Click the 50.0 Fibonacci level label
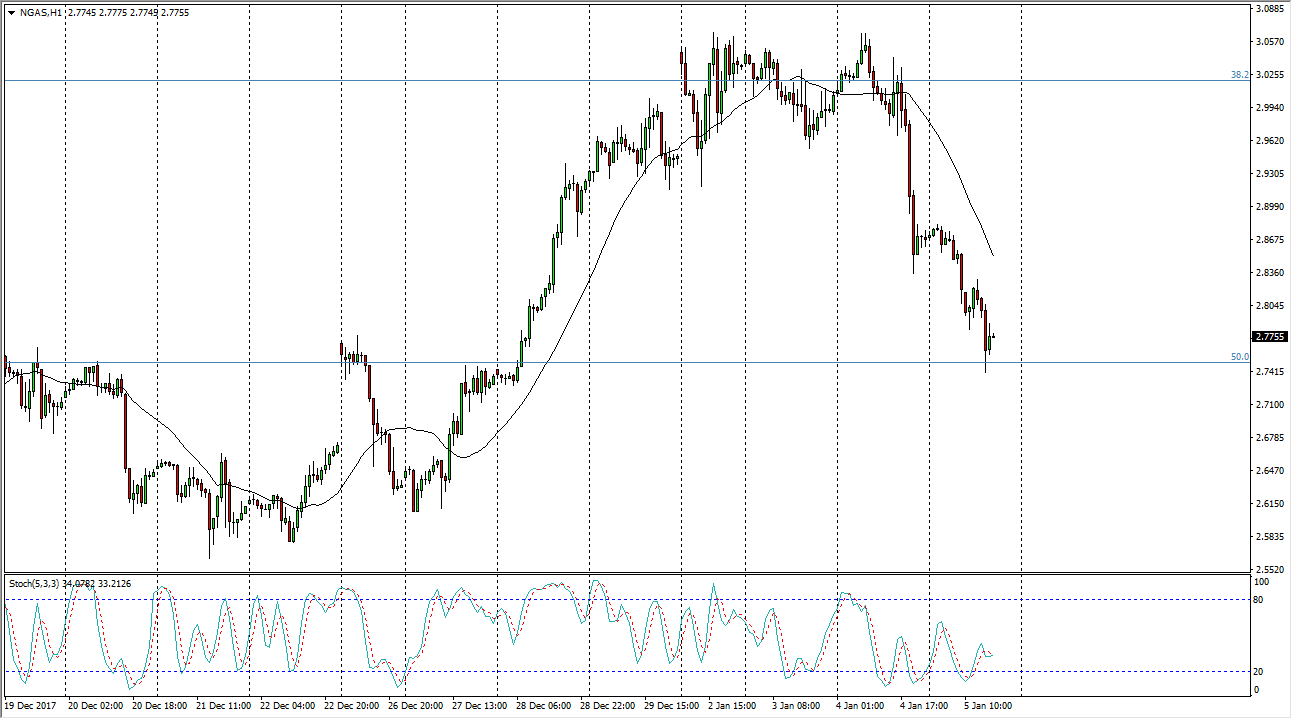Image resolution: width=1292 pixels, height=719 pixels. (x=1239, y=357)
